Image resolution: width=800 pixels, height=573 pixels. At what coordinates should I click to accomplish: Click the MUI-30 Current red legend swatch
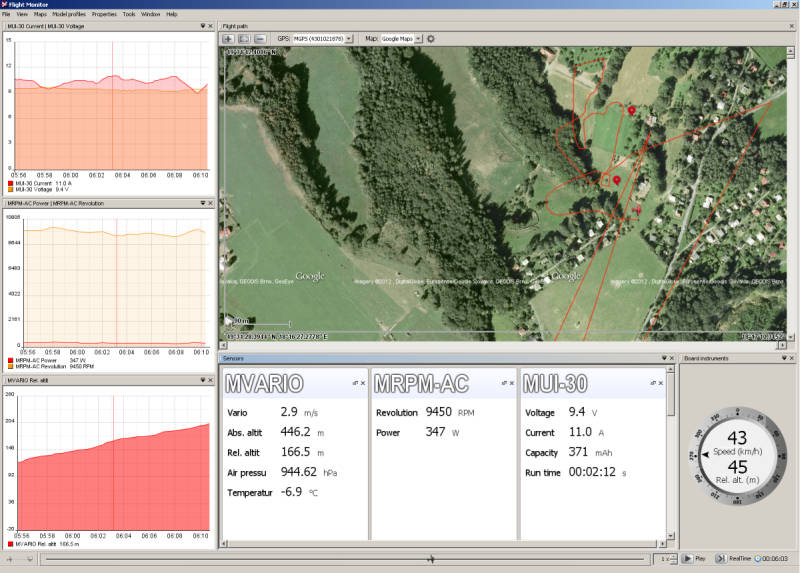[x=10, y=183]
